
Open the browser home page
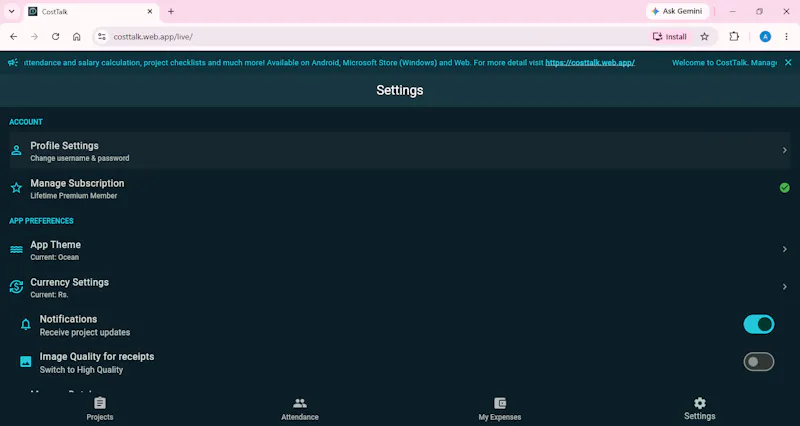coord(77,37)
